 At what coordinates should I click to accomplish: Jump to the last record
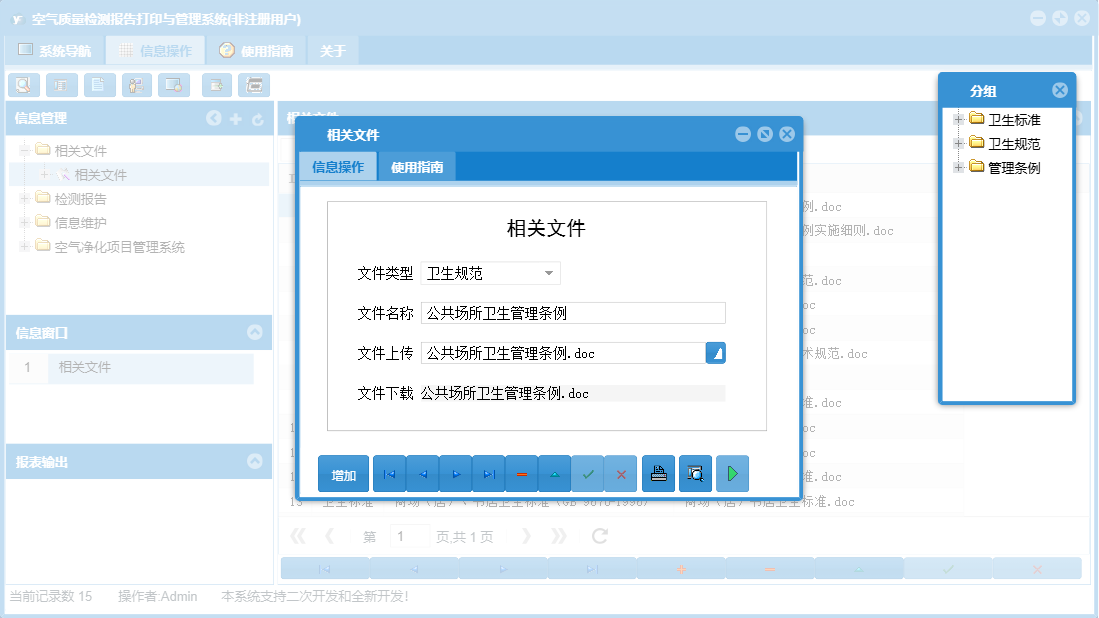pyautogui.click(x=488, y=473)
